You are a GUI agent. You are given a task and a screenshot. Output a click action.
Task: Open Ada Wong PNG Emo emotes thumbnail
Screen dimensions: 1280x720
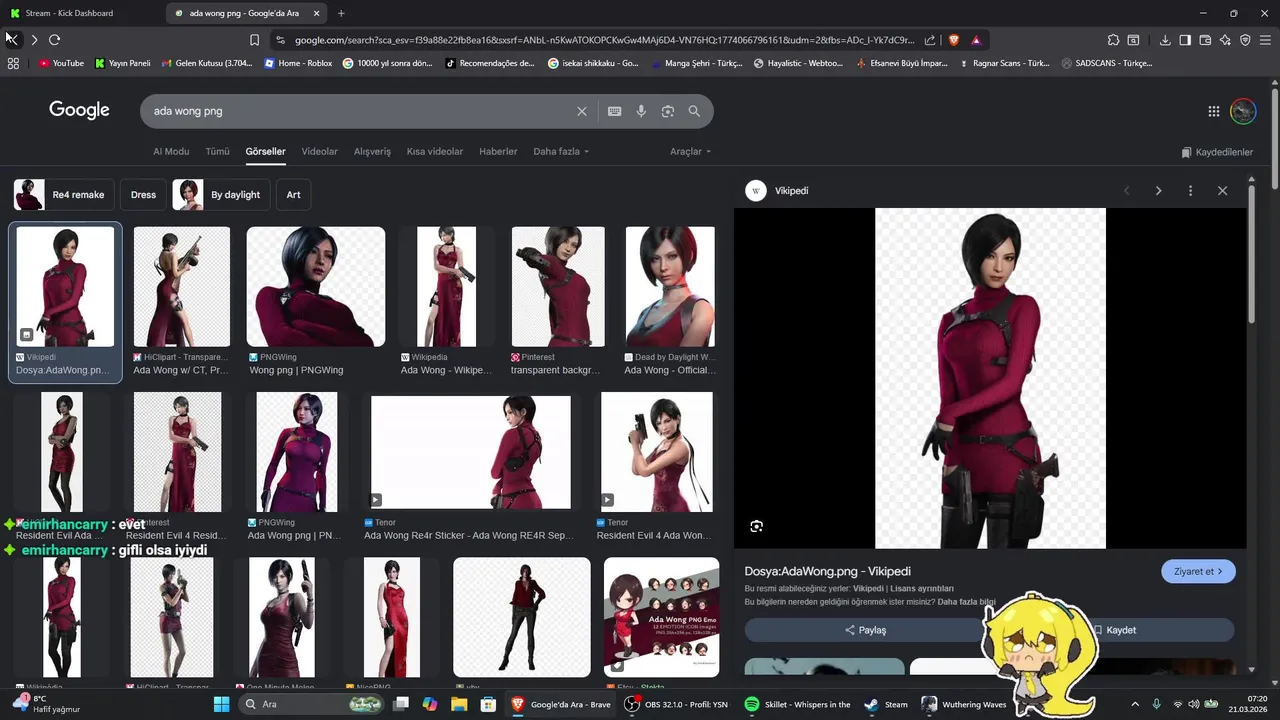click(x=661, y=618)
